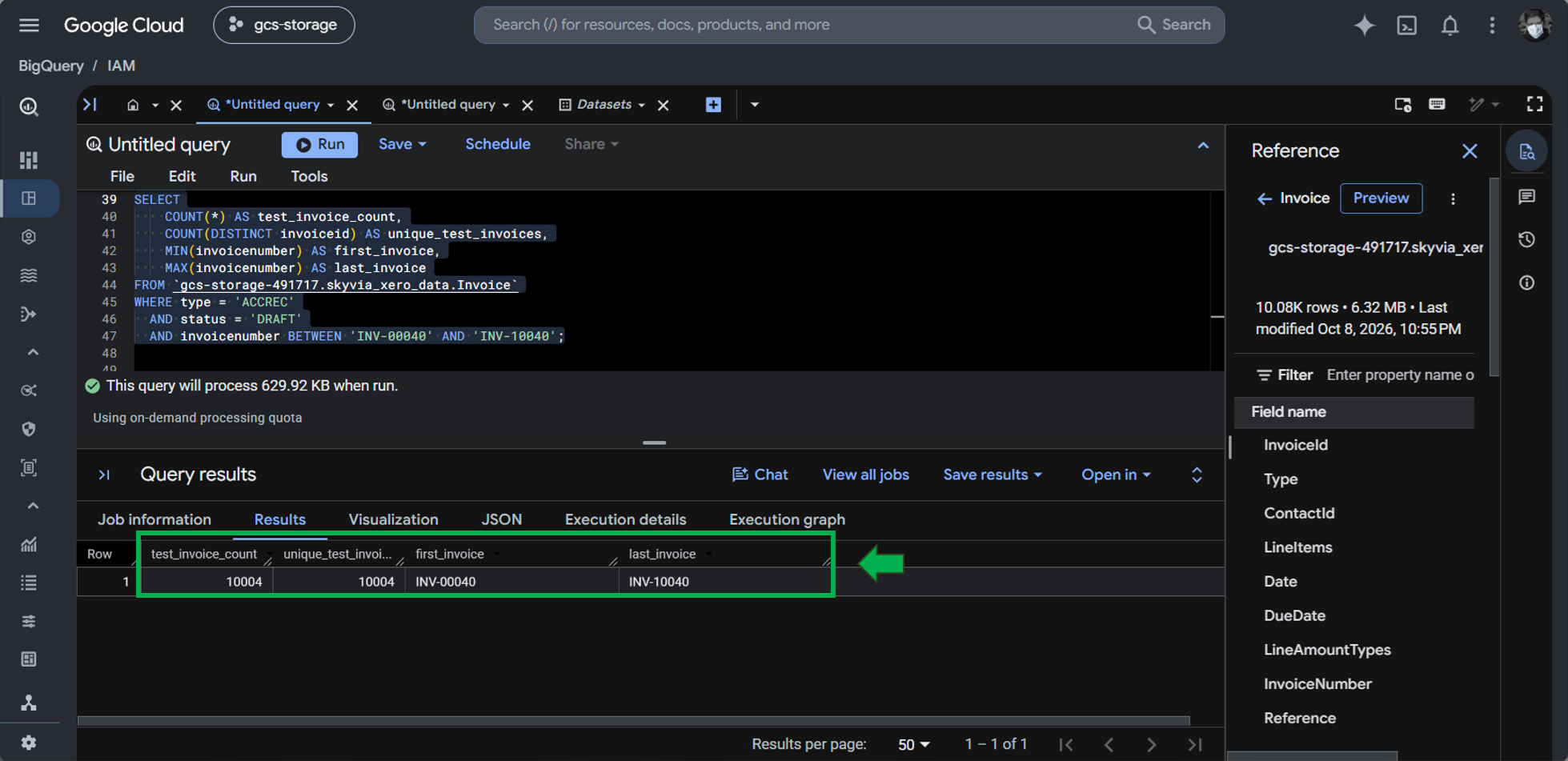Open Chat for query results
This screenshot has height=761, width=1568.
760,475
